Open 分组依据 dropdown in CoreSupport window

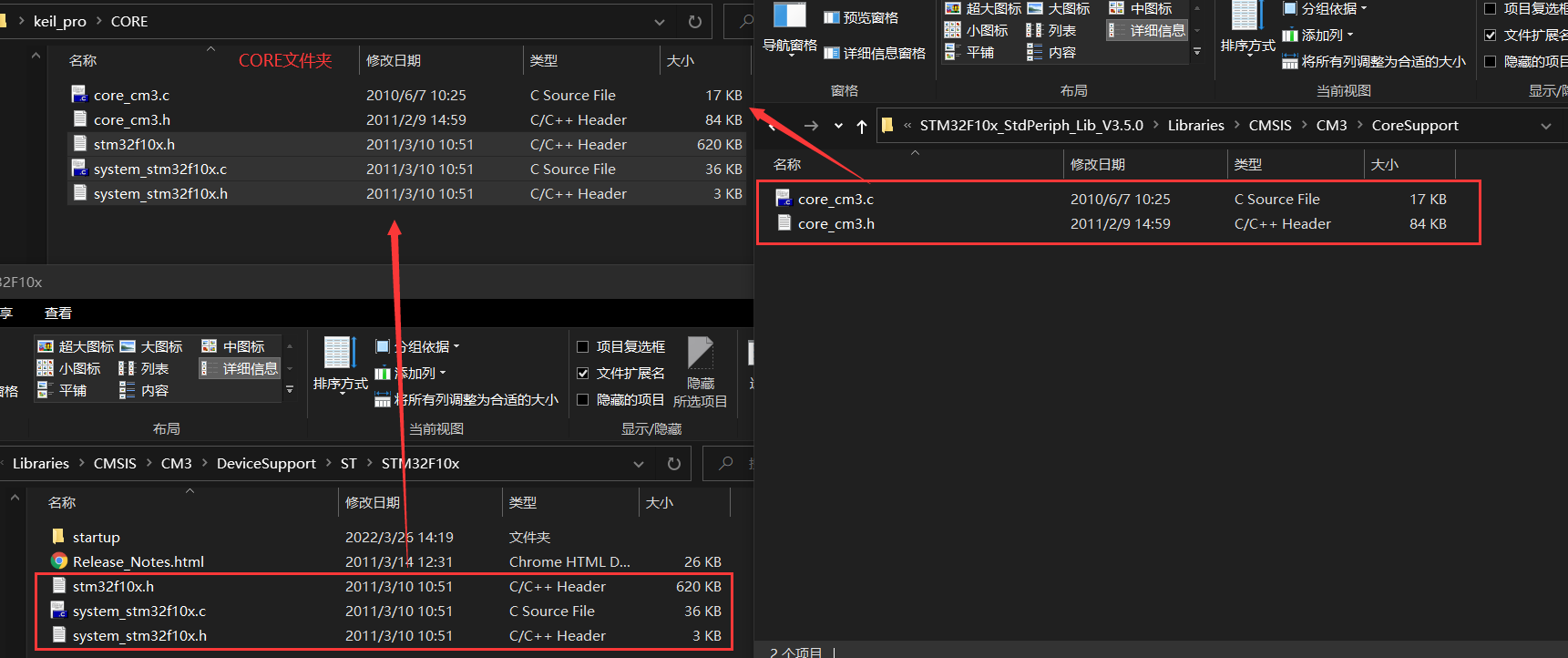click(x=1326, y=8)
